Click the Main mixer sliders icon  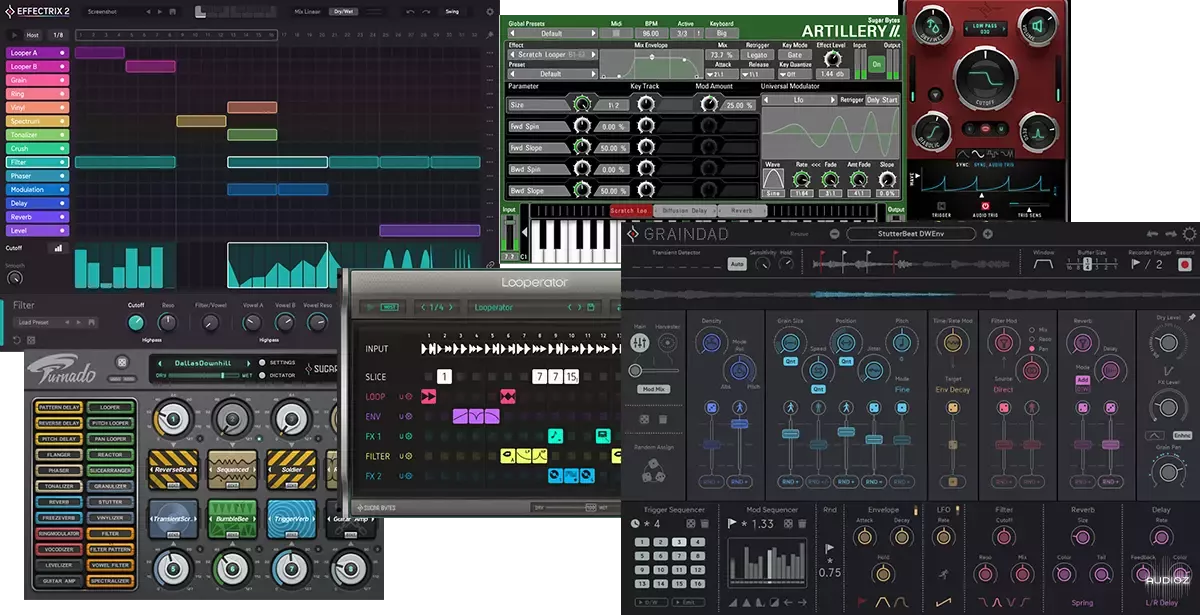640,344
